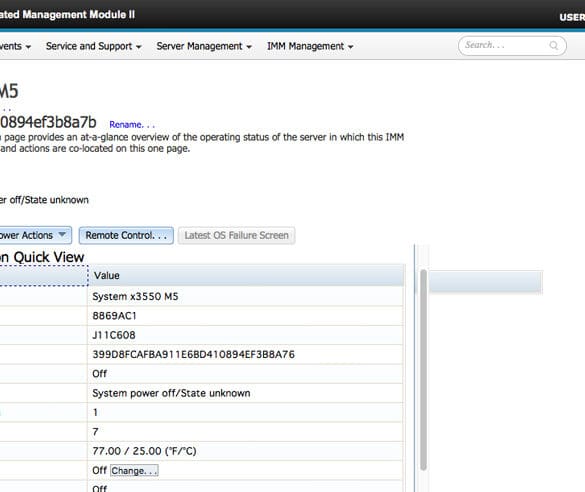This screenshot has height=492, width=585.
Task: Expand the Power Actions dropdown
Action: [x=35, y=235]
